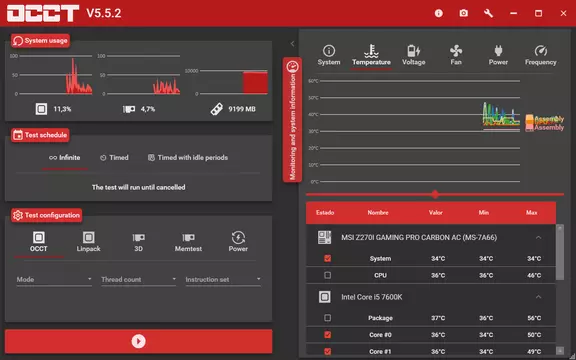Click the red graph divider slider handle
The image size is (576, 360).
pyautogui.click(x=435, y=194)
